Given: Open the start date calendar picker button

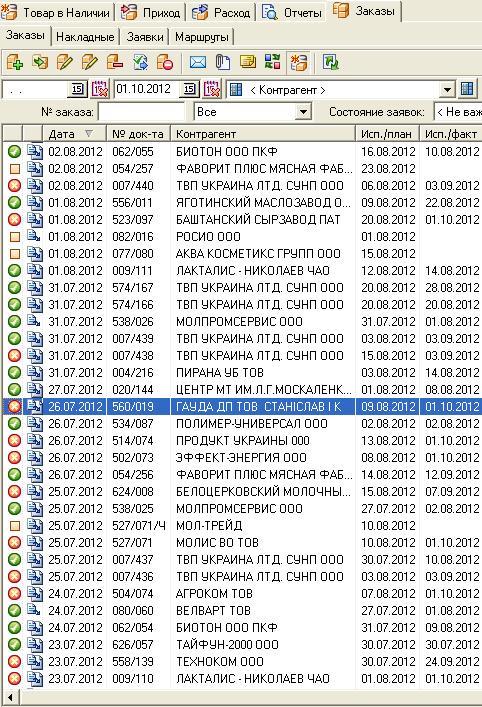Looking at the screenshot, I should coord(78,89).
